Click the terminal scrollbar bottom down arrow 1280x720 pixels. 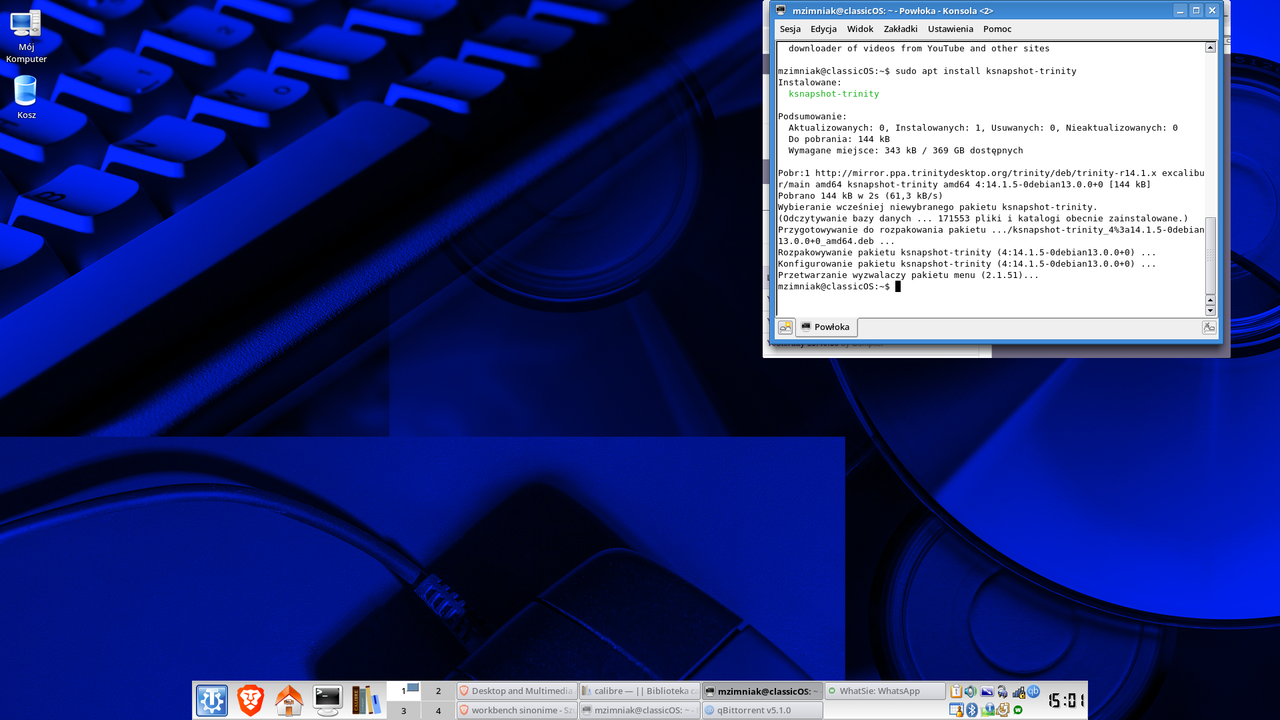pos(1210,309)
